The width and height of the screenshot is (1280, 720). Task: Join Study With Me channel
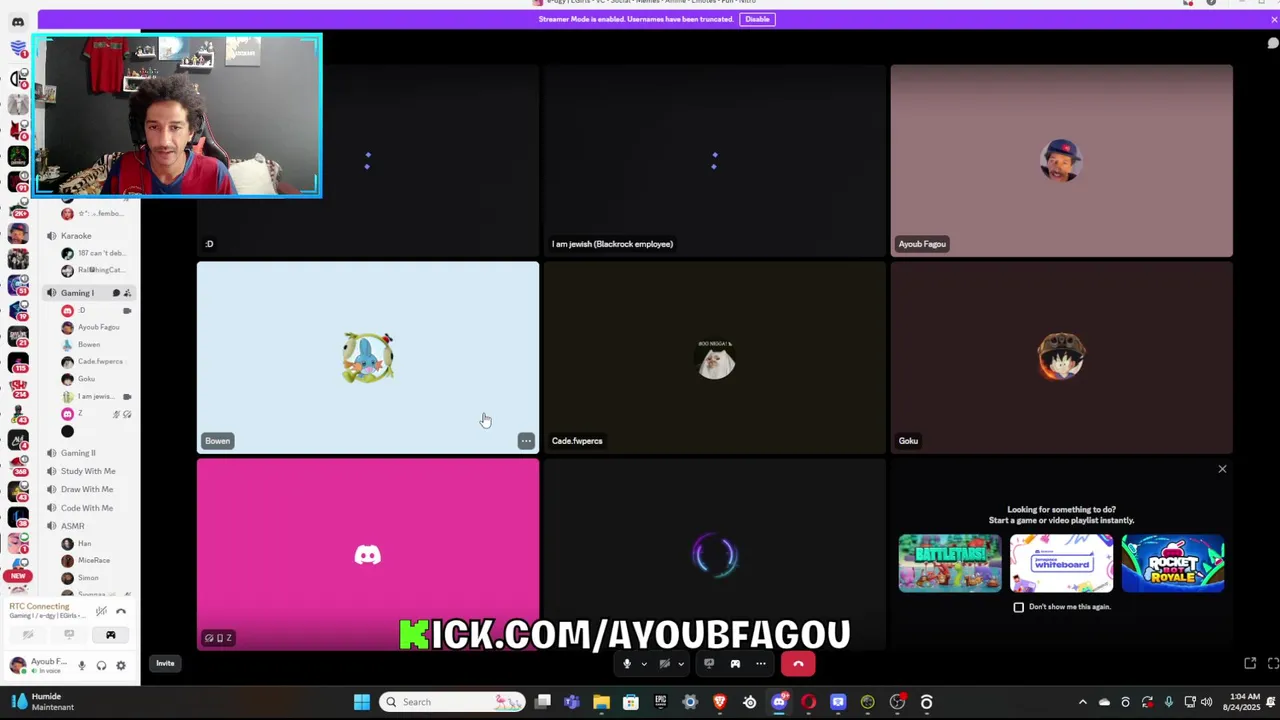pos(88,471)
